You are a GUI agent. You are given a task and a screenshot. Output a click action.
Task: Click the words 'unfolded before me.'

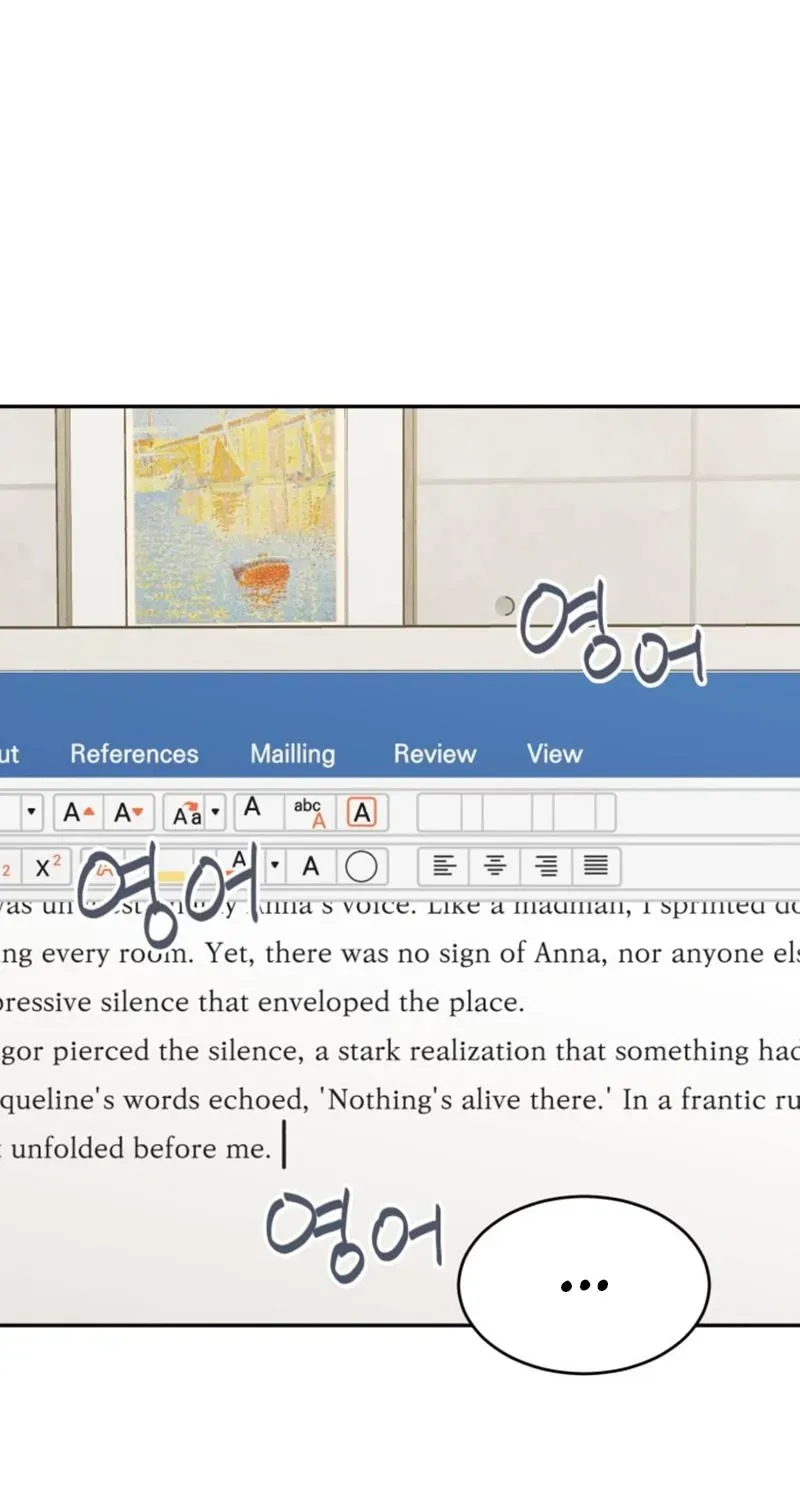(141, 1149)
